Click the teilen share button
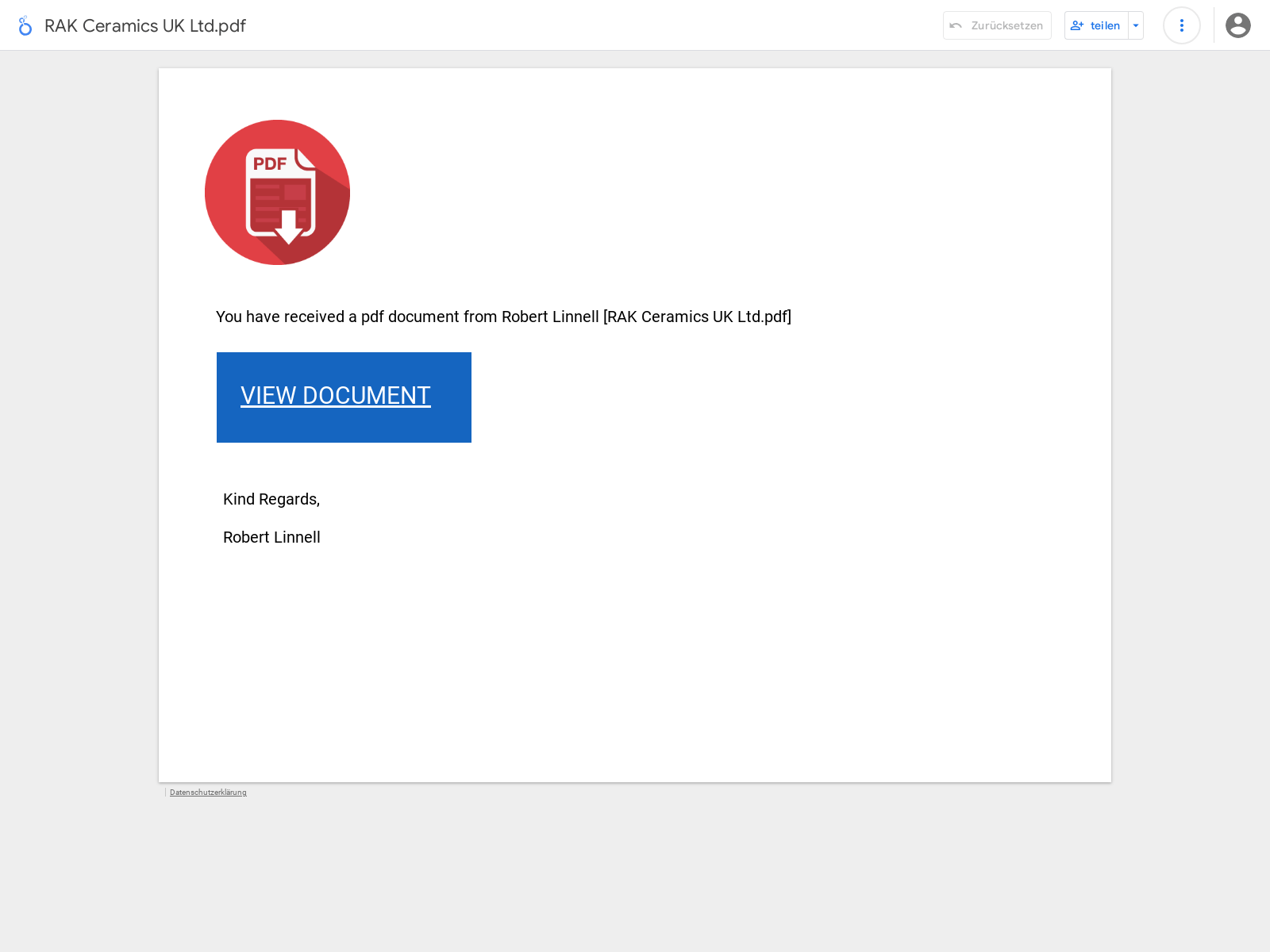Viewport: 1270px width, 952px height. 1096,25
